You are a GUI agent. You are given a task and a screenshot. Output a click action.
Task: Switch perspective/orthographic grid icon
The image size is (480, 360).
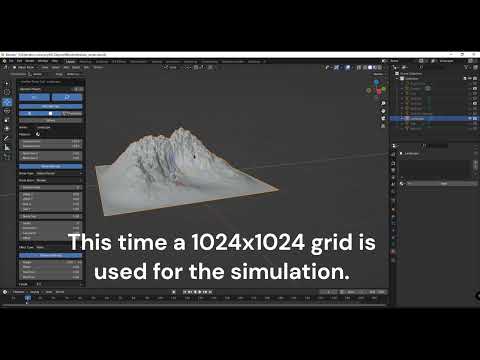click(x=383, y=126)
